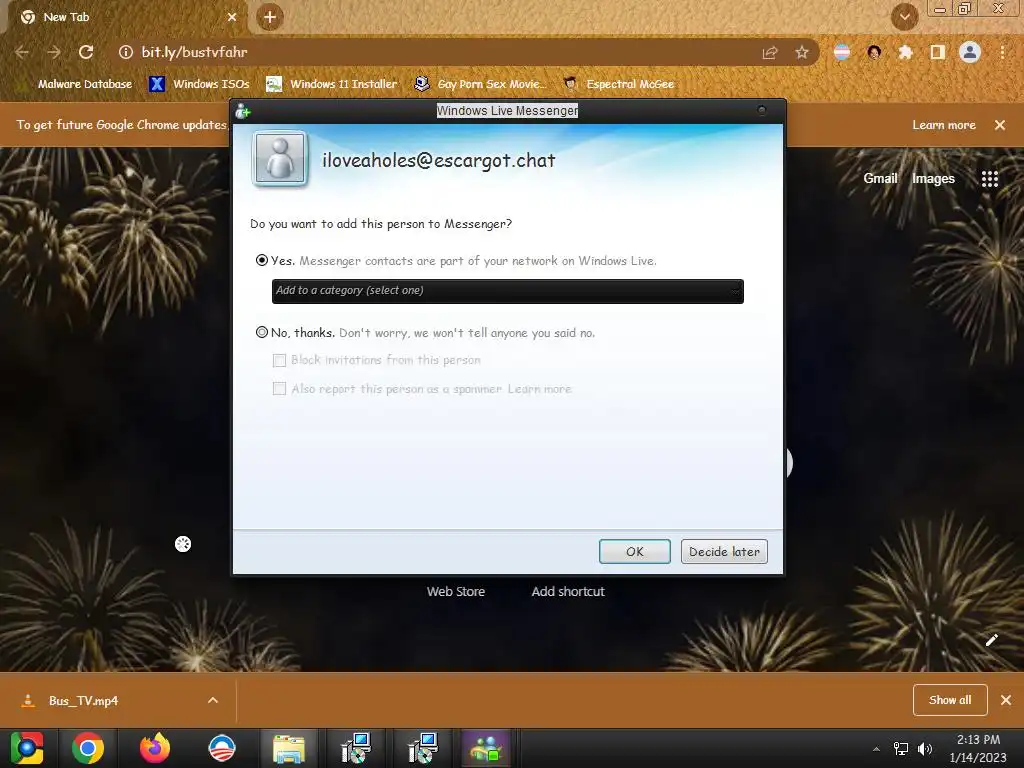Screen dimensions: 1024x768
Task: Open the Images link
Action: tap(933, 178)
